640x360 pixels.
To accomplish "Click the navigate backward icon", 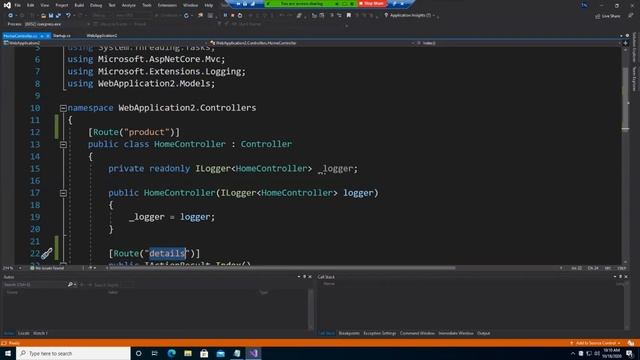I will point(10,16).
